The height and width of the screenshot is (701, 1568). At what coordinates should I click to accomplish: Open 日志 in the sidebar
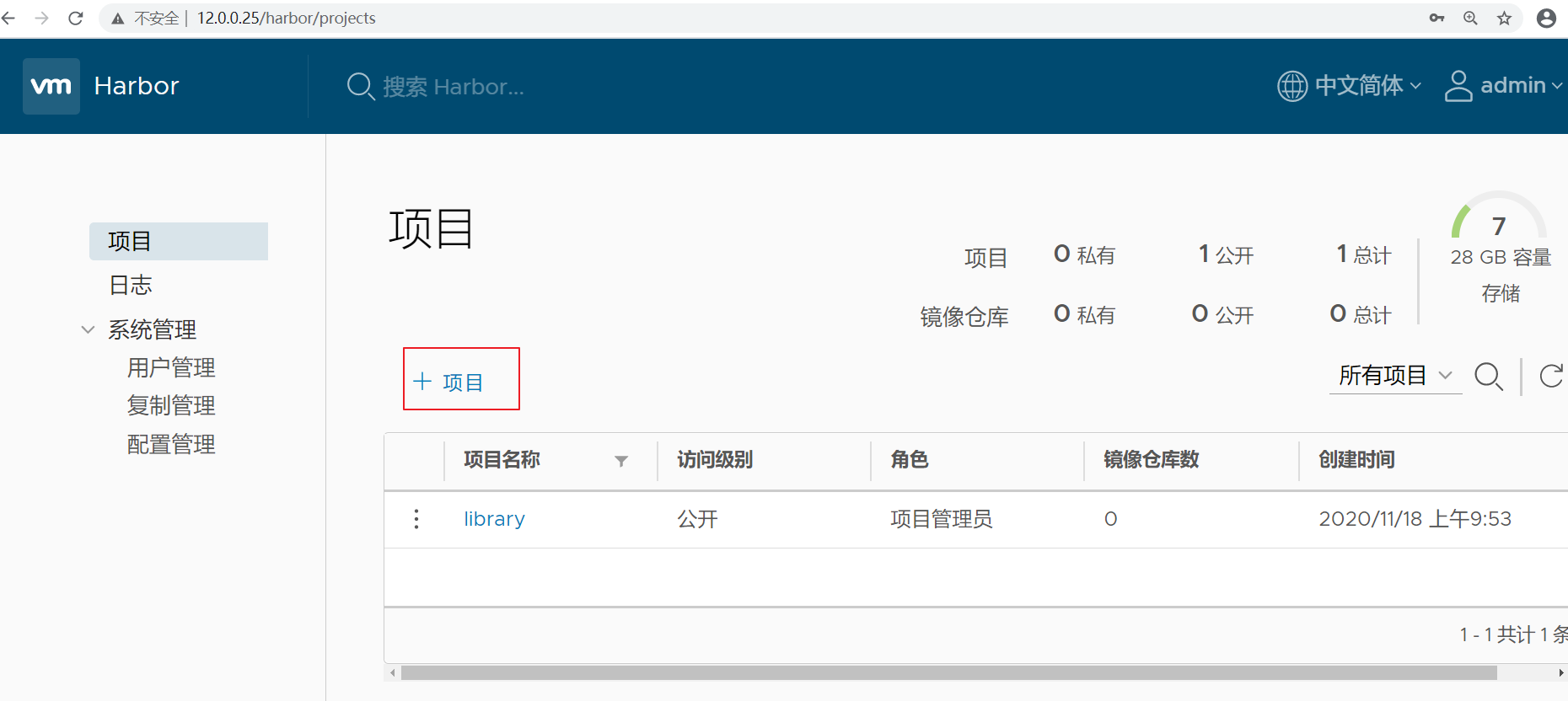(131, 286)
